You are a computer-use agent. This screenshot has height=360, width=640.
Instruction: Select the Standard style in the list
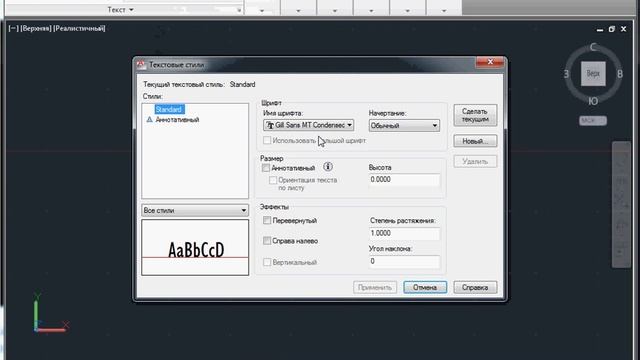[169, 109]
